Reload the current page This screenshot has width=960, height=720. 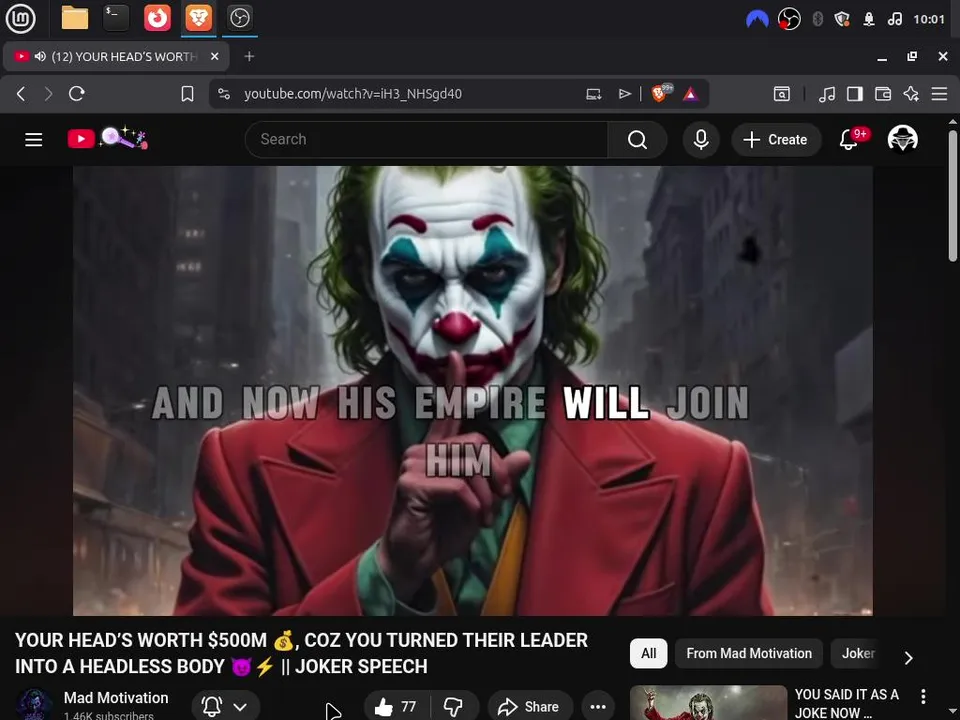[77, 94]
